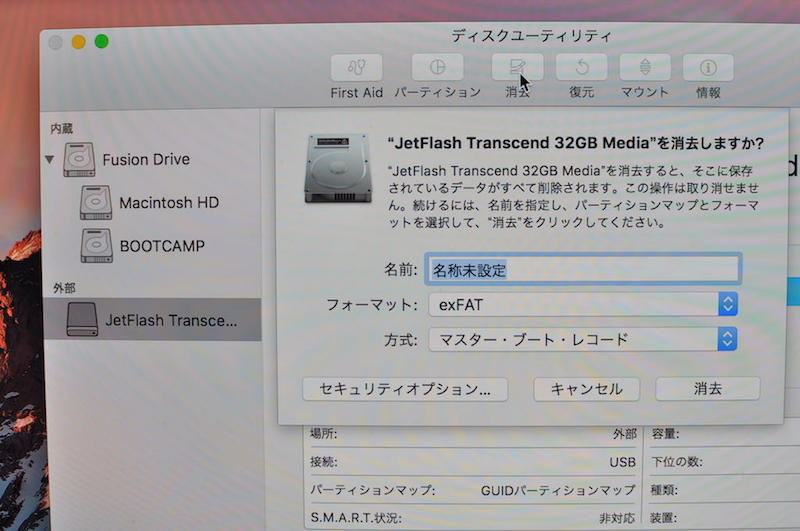Click the 種類 label in info table
Viewport: 800px width, 531px height.
(664, 491)
